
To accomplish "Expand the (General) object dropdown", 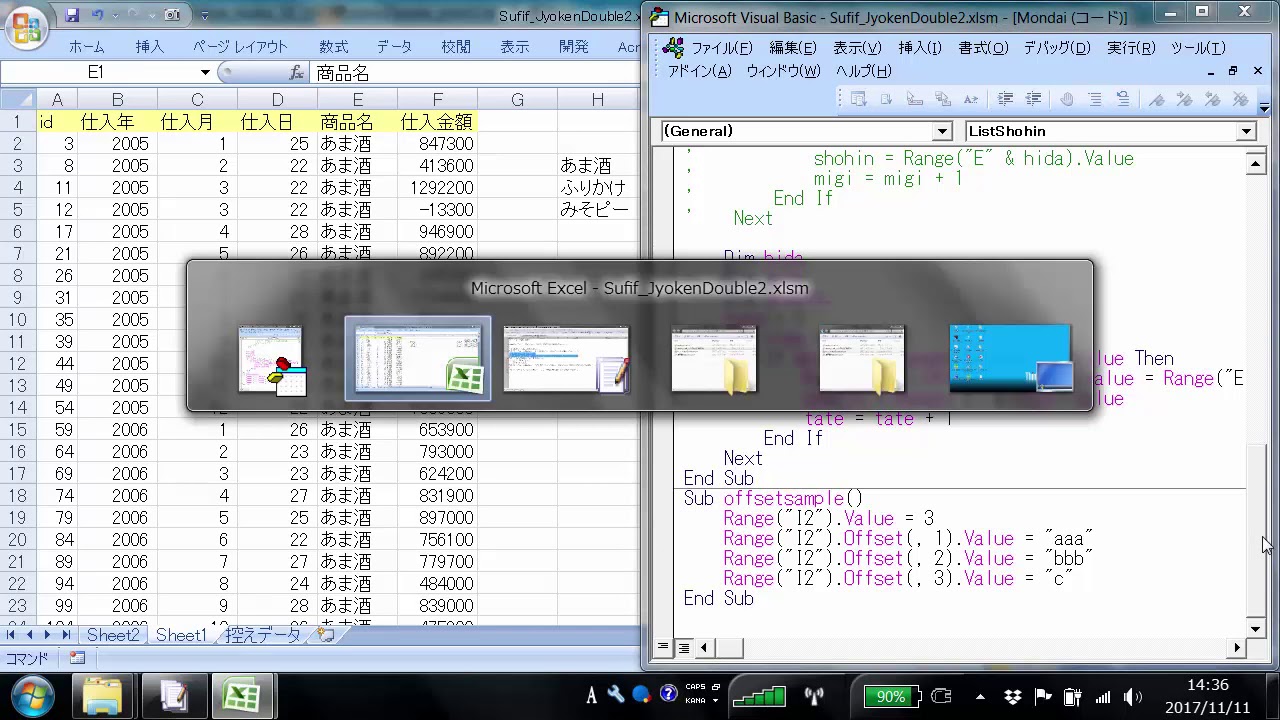I will (942, 131).
